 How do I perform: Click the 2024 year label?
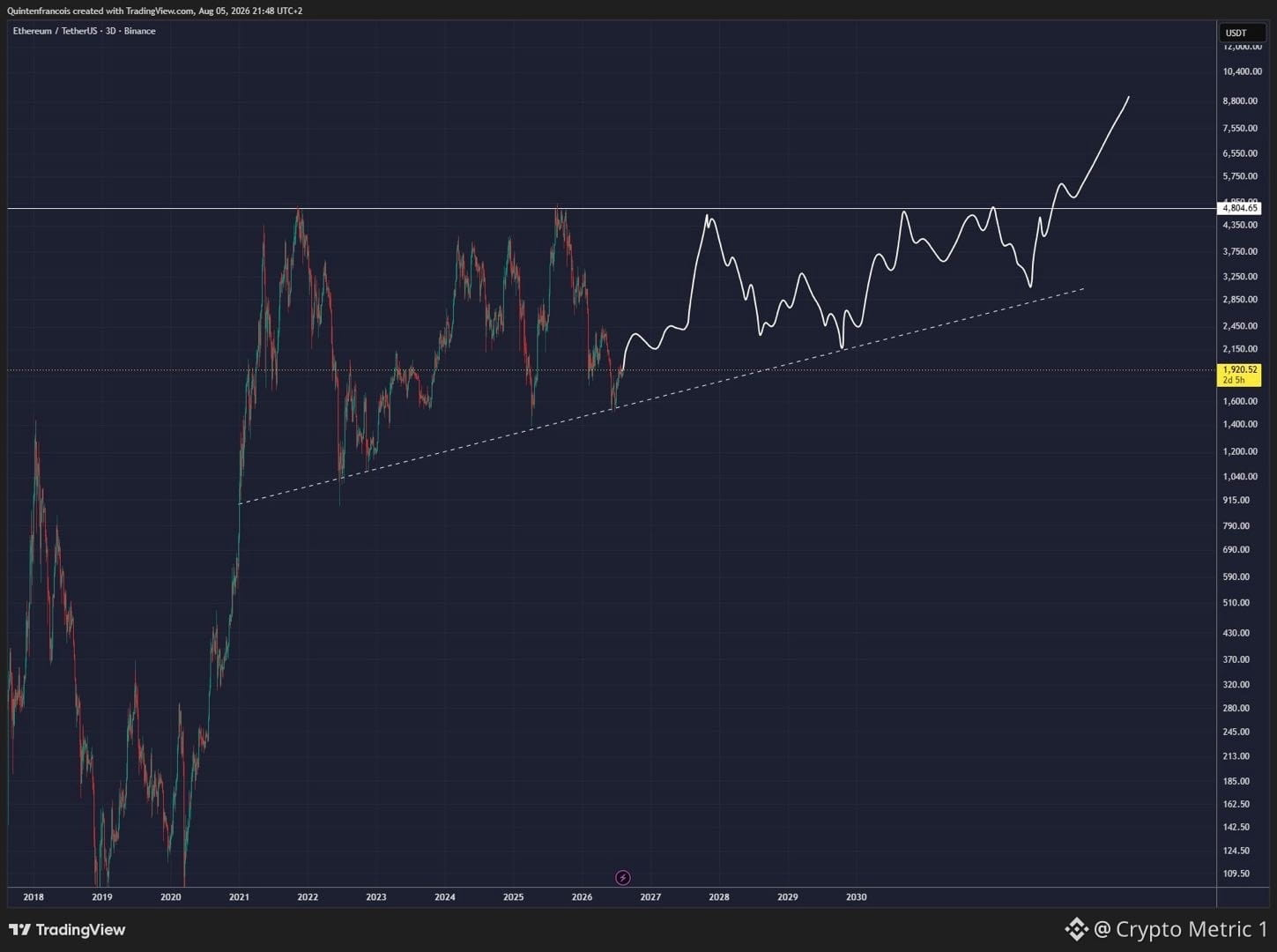click(x=445, y=897)
